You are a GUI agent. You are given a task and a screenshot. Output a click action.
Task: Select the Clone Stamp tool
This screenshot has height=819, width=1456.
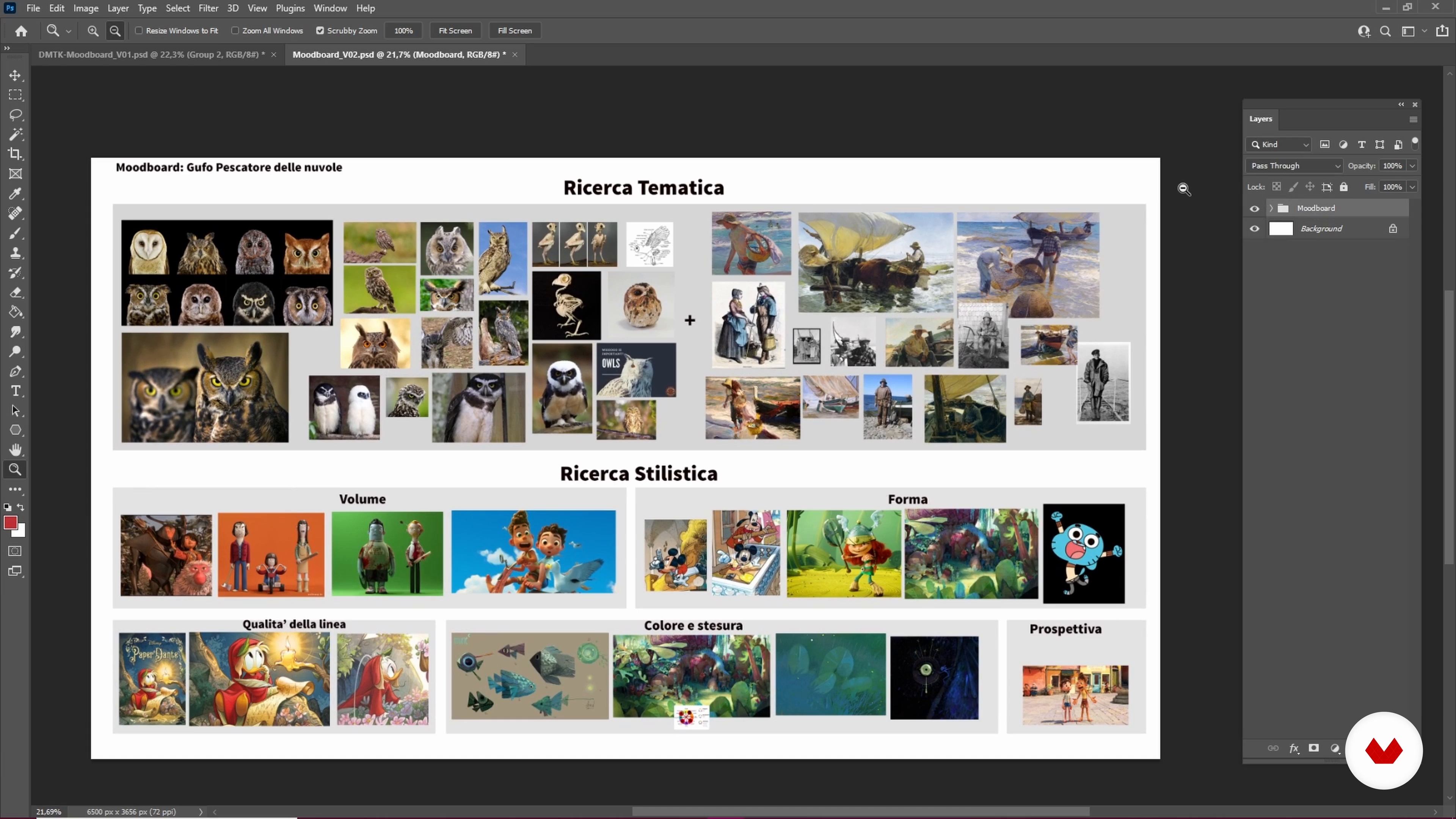click(15, 253)
